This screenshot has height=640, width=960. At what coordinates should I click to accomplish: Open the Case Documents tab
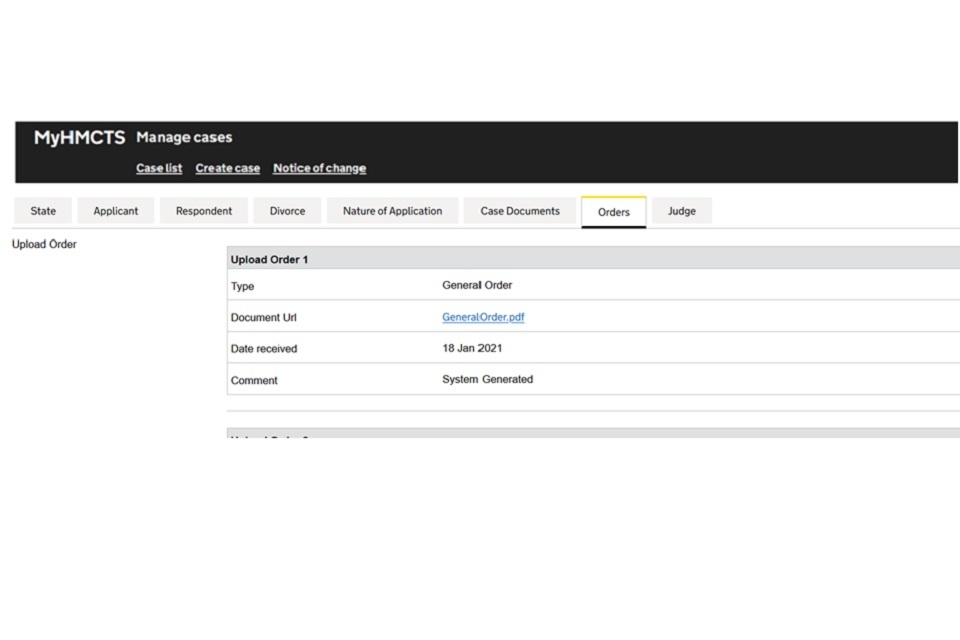click(520, 211)
